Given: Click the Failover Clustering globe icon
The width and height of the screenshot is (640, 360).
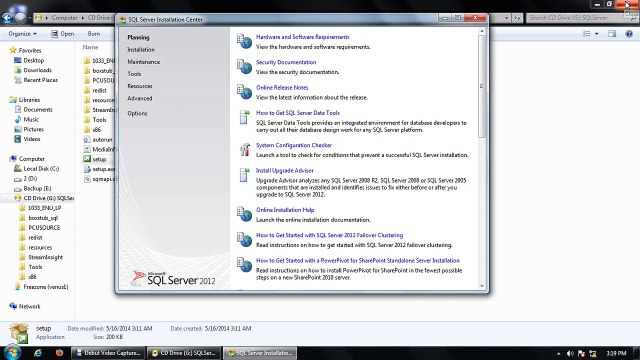Looking at the screenshot, I should 244,240.
